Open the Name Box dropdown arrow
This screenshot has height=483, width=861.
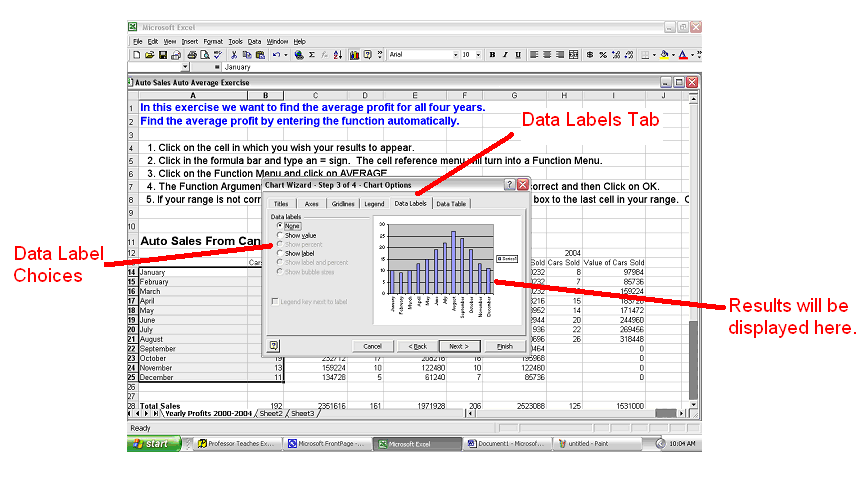click(185, 67)
